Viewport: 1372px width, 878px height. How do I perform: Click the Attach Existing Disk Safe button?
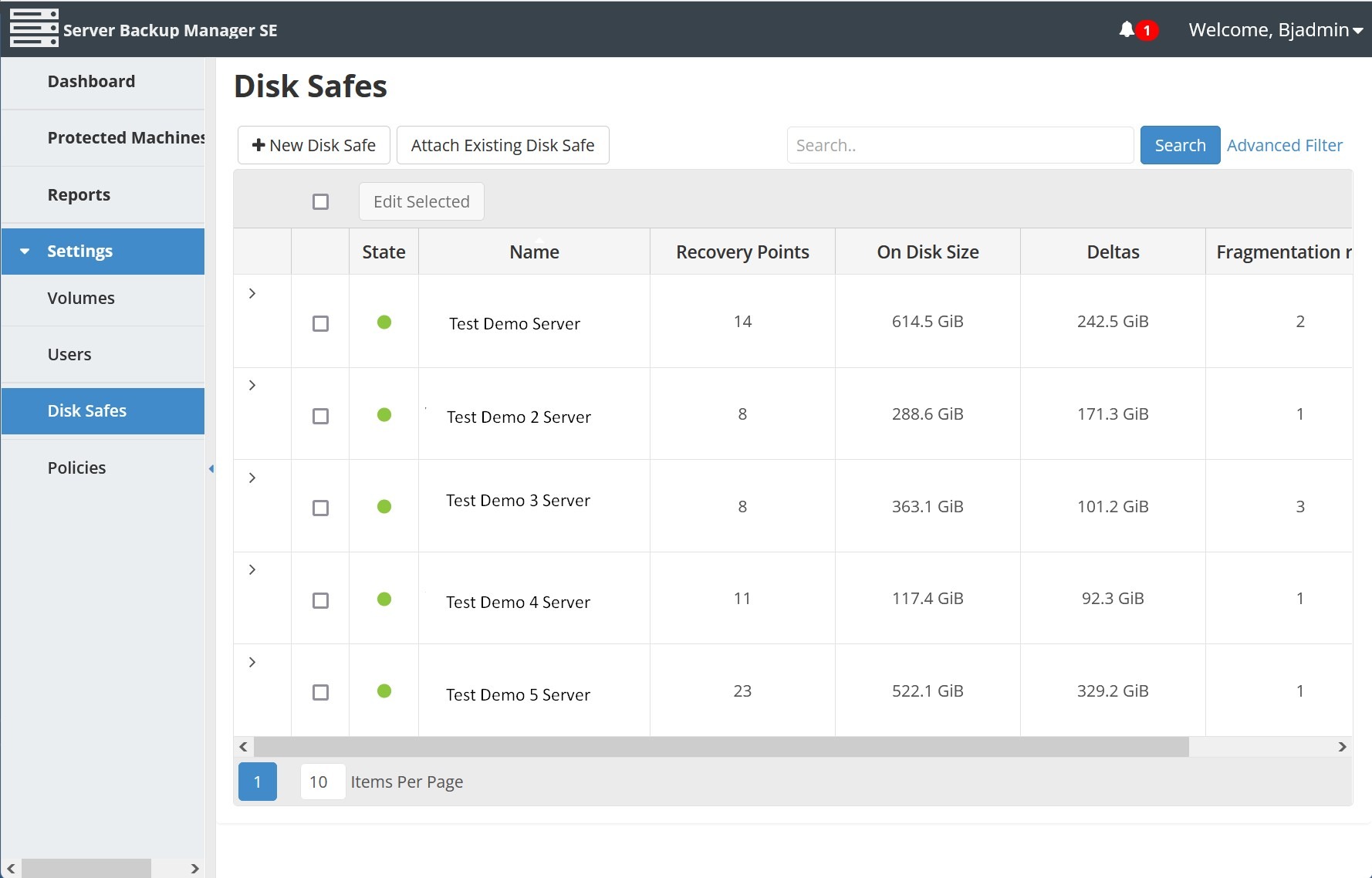click(502, 145)
